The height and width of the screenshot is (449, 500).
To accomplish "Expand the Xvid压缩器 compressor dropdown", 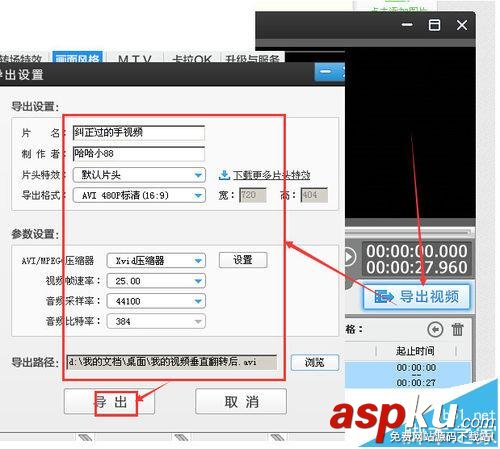I will coord(156,260).
